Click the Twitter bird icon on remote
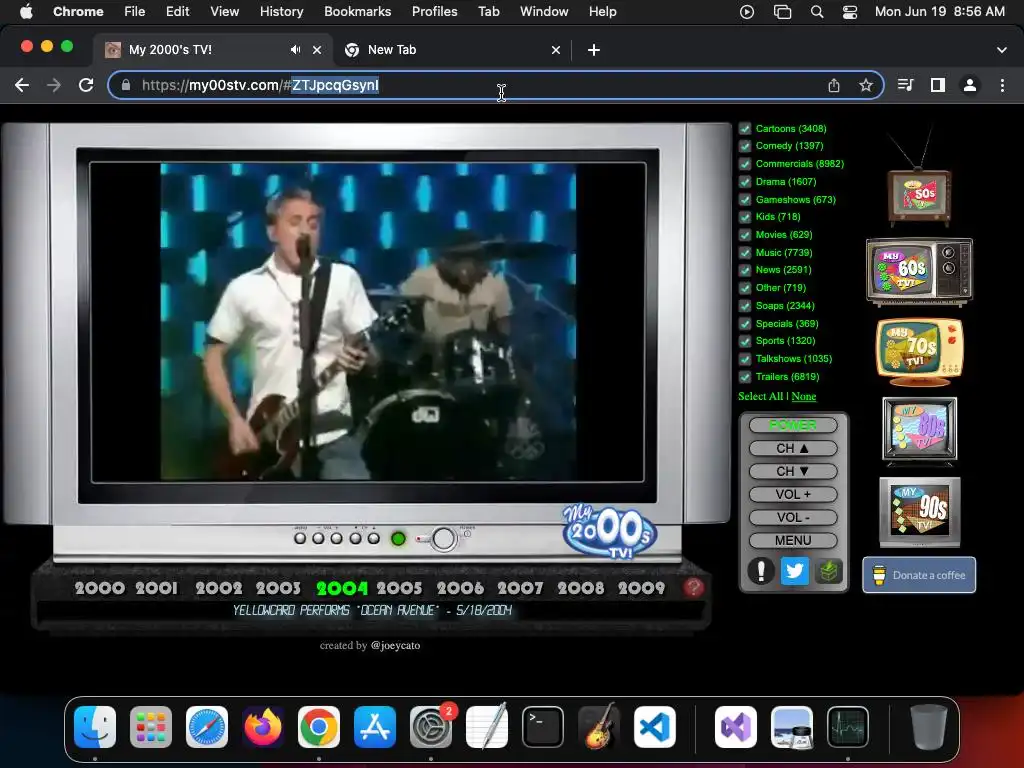The height and width of the screenshot is (768, 1024). coord(794,571)
